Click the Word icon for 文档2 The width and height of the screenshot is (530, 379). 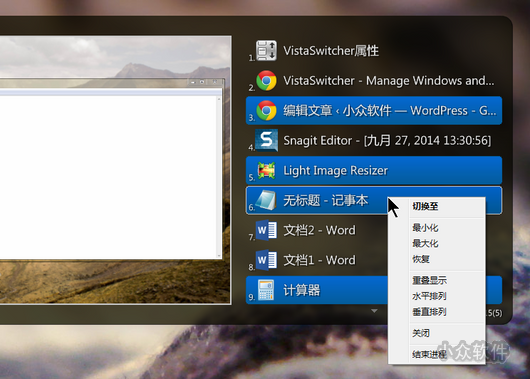[x=266, y=230]
